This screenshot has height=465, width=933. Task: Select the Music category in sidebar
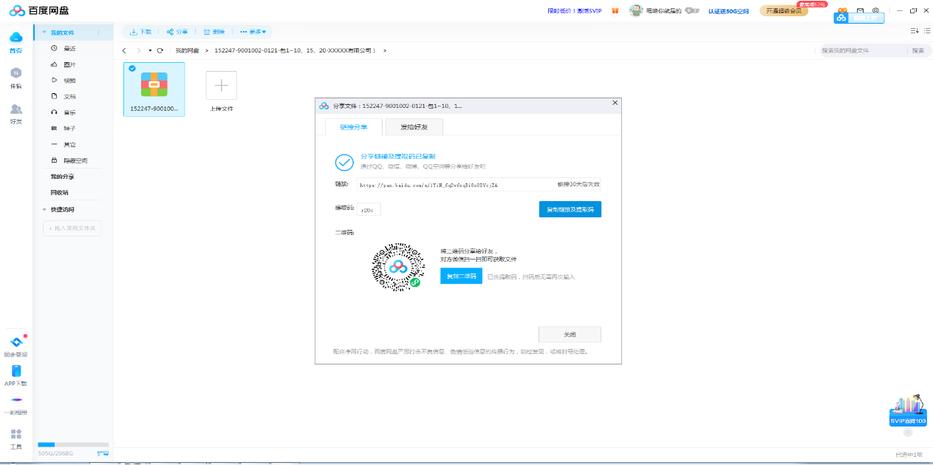pyautogui.click(x=64, y=113)
